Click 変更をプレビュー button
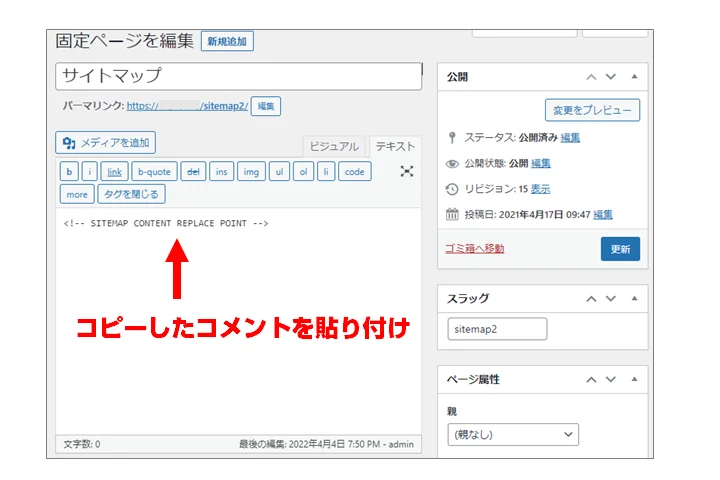 [x=592, y=110]
